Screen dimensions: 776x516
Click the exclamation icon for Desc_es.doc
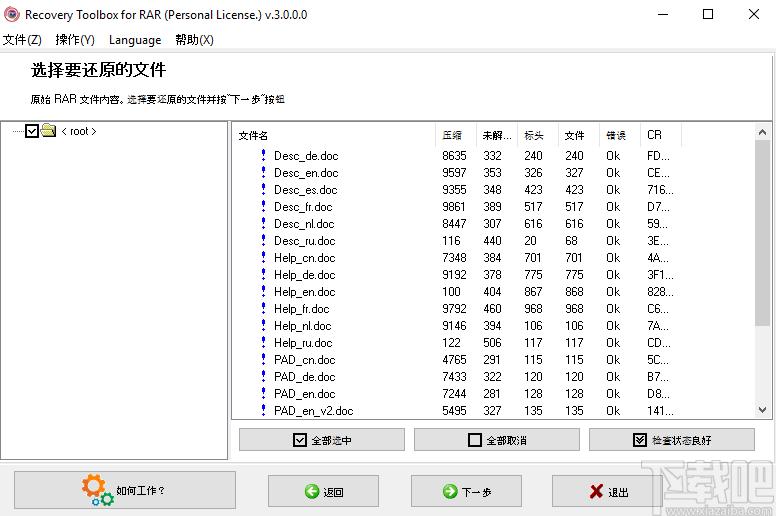pyautogui.click(x=263, y=189)
